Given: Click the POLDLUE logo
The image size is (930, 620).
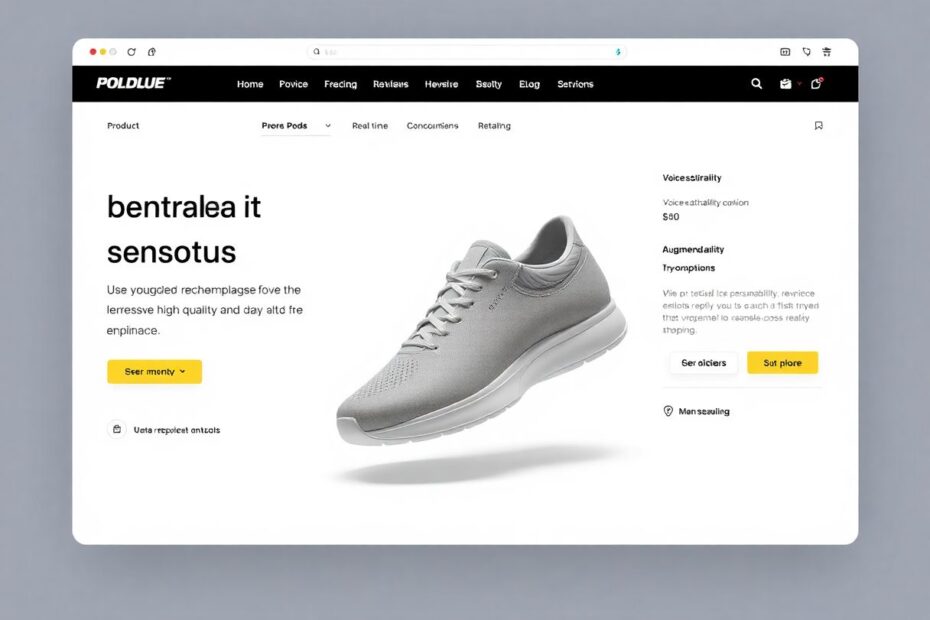Looking at the screenshot, I should (x=133, y=83).
